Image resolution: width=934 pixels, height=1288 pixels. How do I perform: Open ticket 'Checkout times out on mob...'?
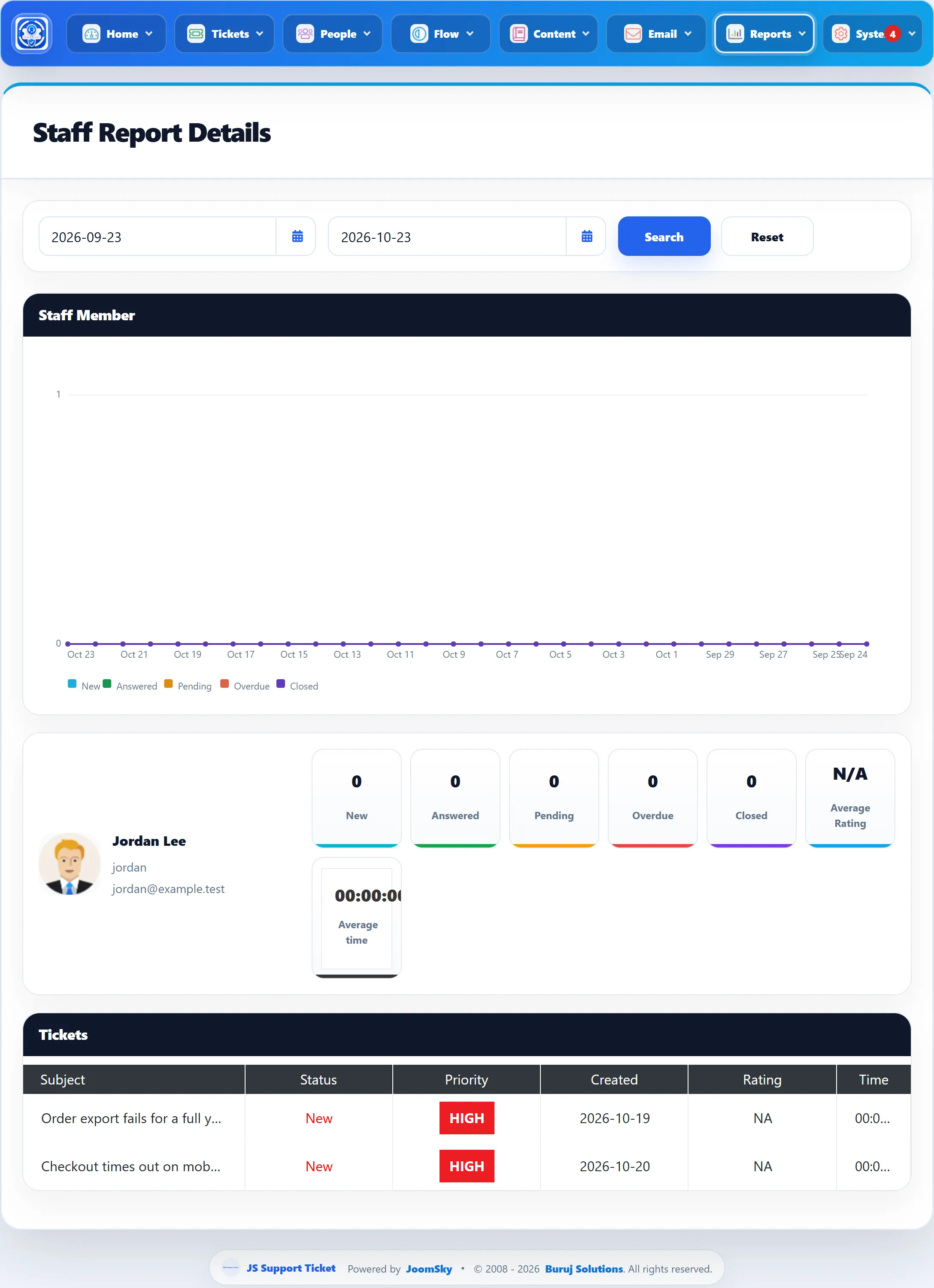[130, 1166]
